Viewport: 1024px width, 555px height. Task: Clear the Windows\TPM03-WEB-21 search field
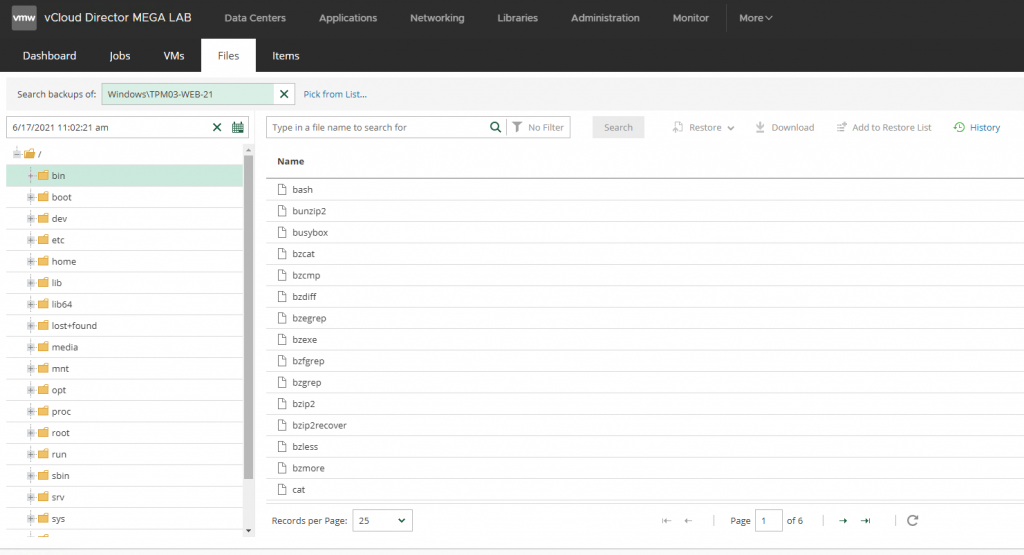click(284, 94)
